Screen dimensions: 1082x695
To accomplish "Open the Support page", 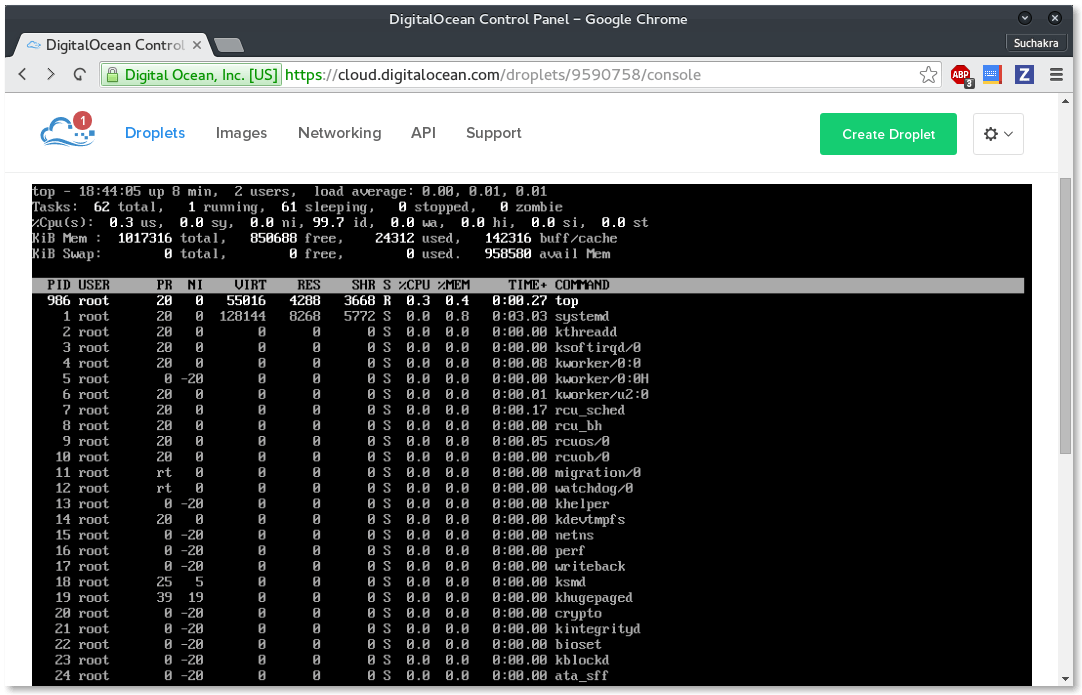I will (x=493, y=133).
